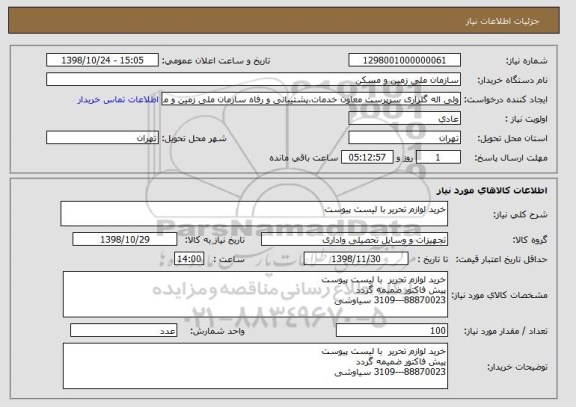Click the price validity date field 1398/11/30
Viewport: 576px width, 407px height.
point(356,259)
